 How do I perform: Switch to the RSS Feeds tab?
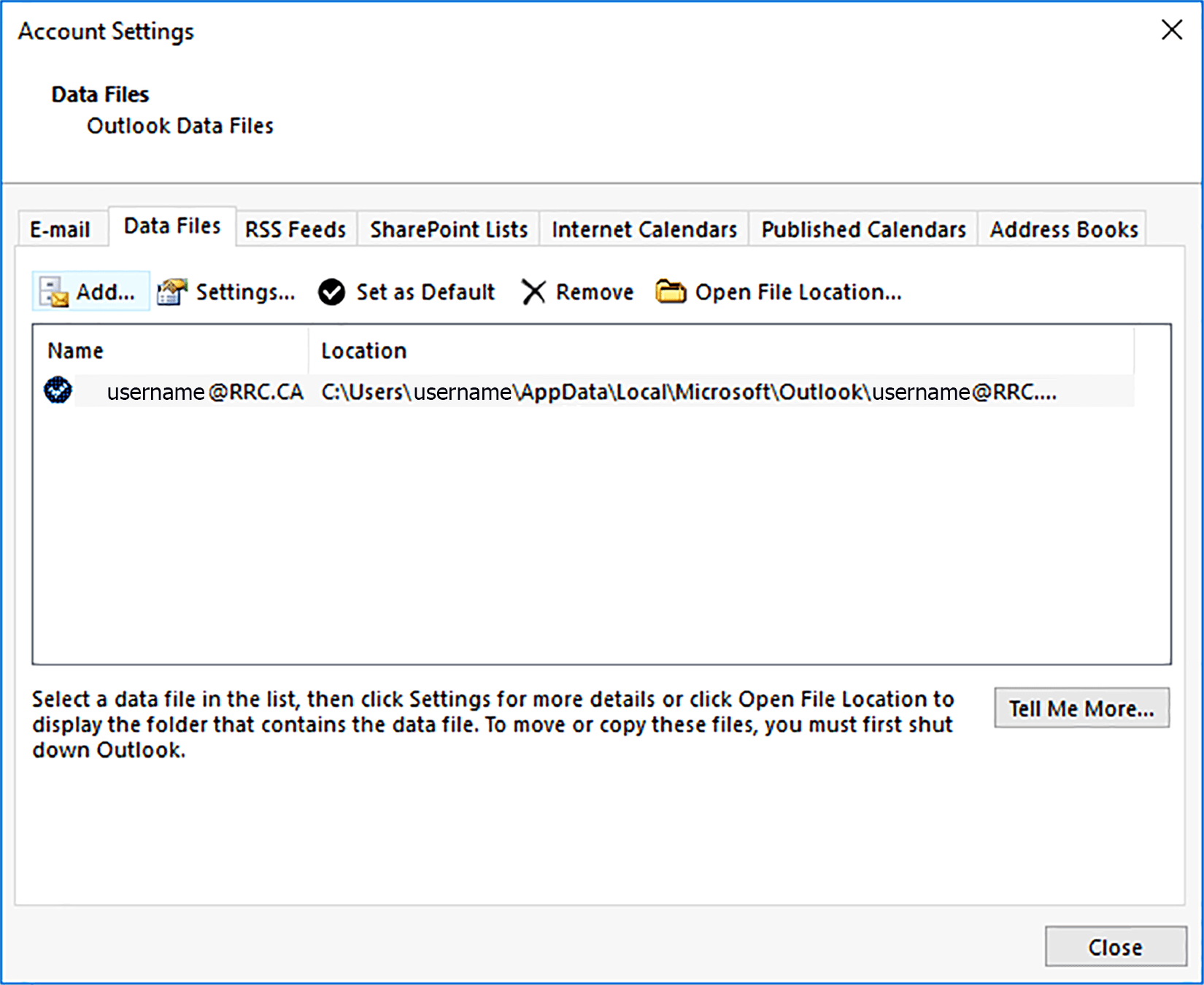pos(295,228)
